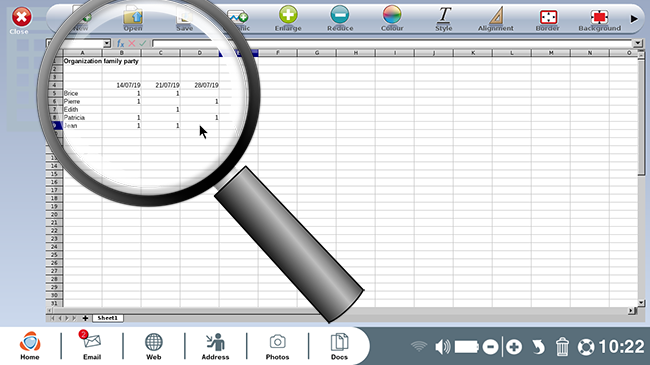The height and width of the screenshot is (365, 650).
Task: Open Email with 2 unread messages
Action: pos(92,346)
